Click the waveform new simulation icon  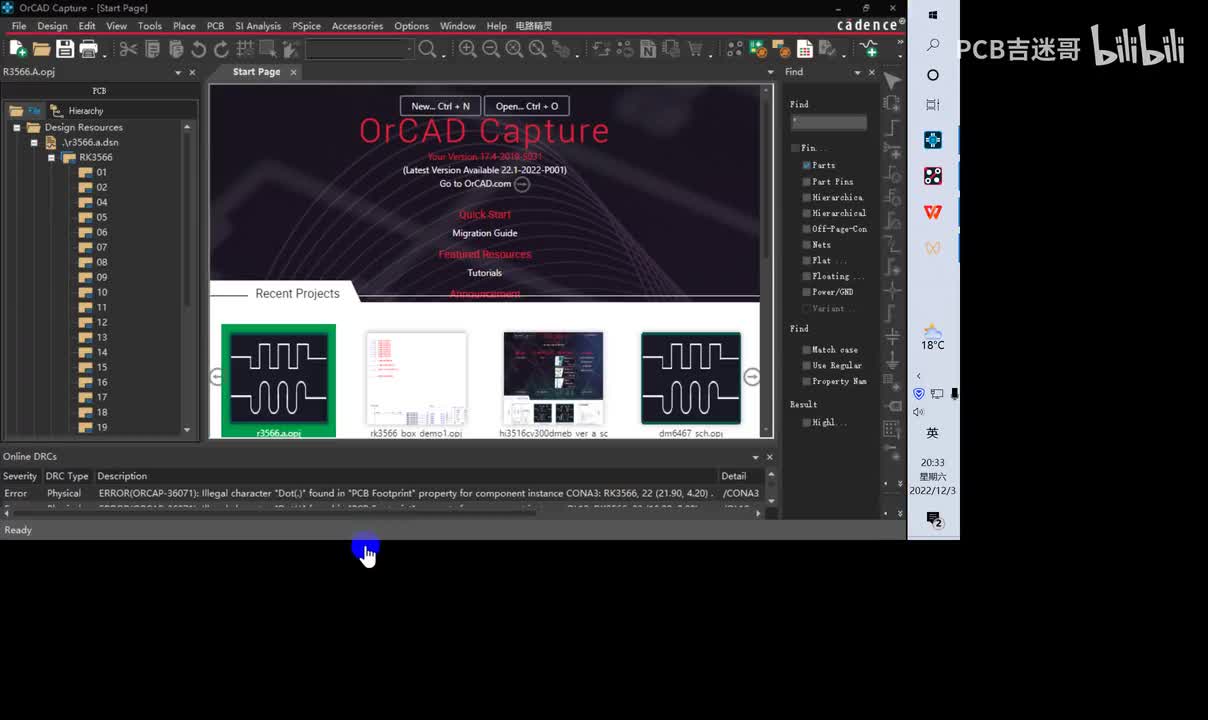click(x=869, y=48)
